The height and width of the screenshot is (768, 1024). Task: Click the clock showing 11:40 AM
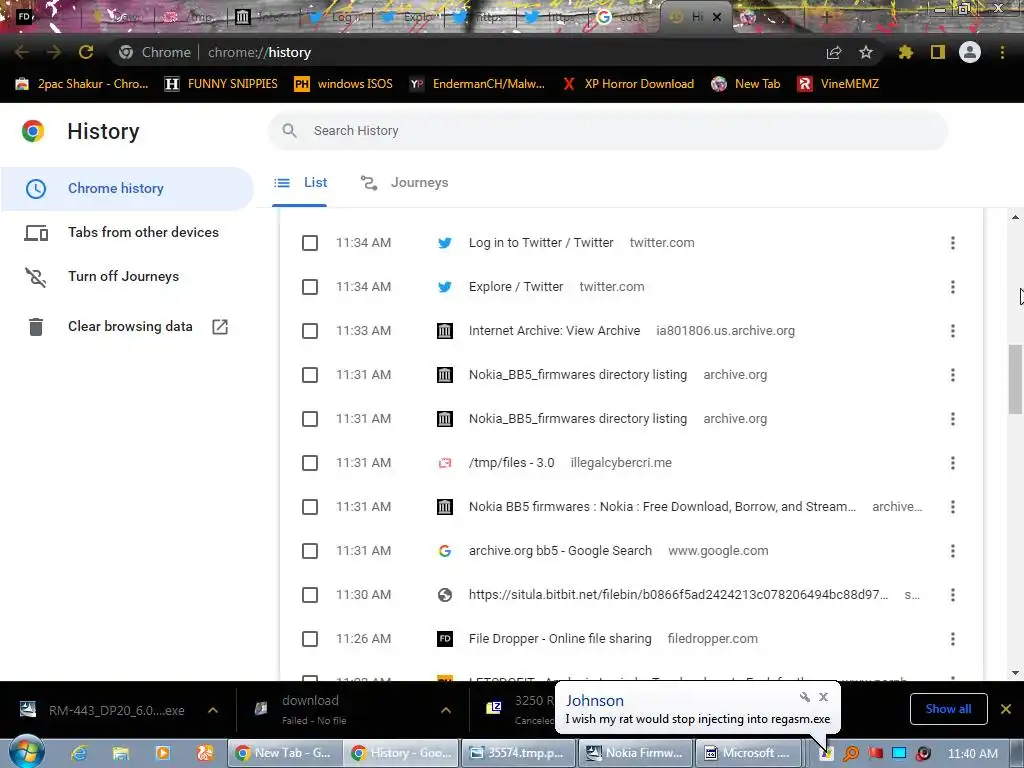tap(972, 753)
